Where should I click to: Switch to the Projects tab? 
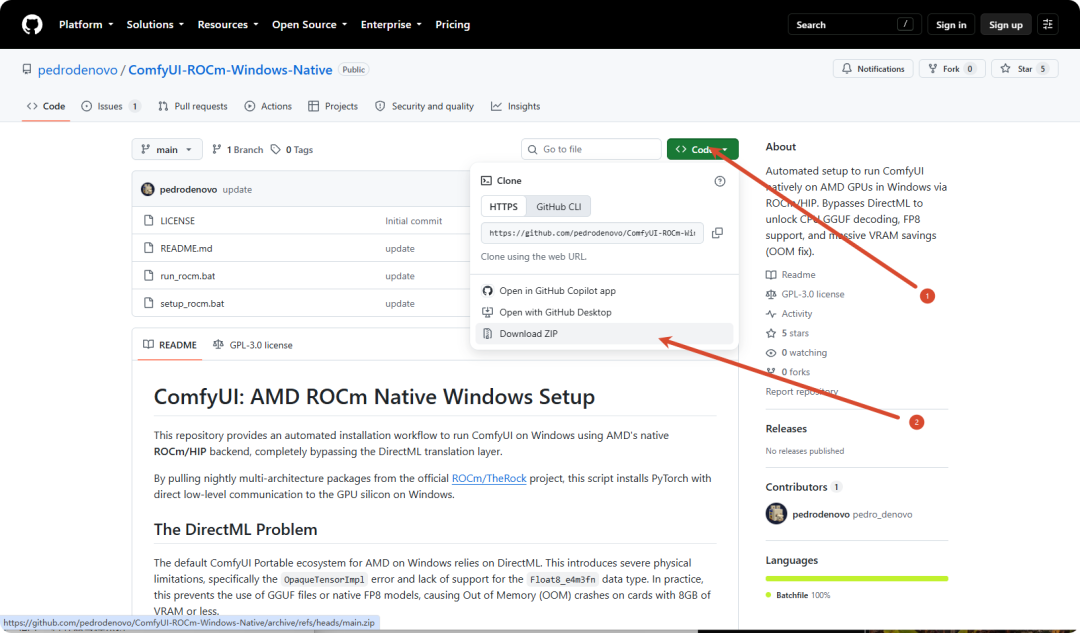(x=333, y=106)
